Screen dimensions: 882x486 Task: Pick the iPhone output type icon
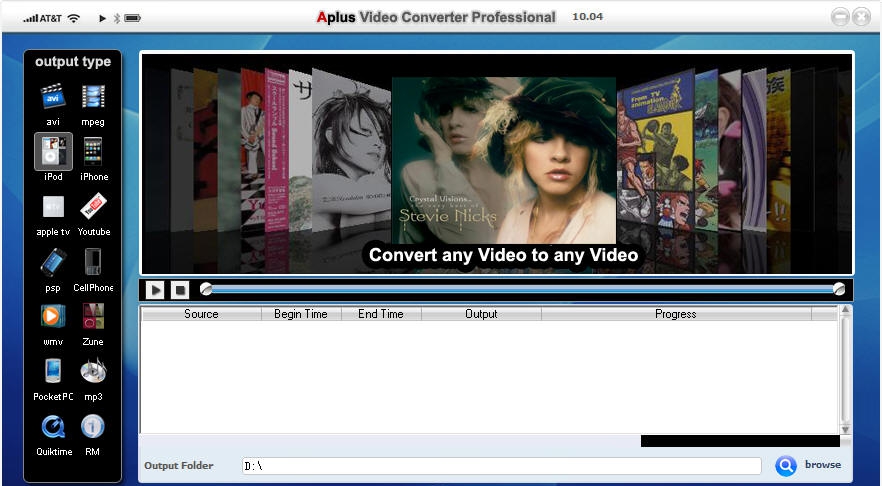[93, 152]
